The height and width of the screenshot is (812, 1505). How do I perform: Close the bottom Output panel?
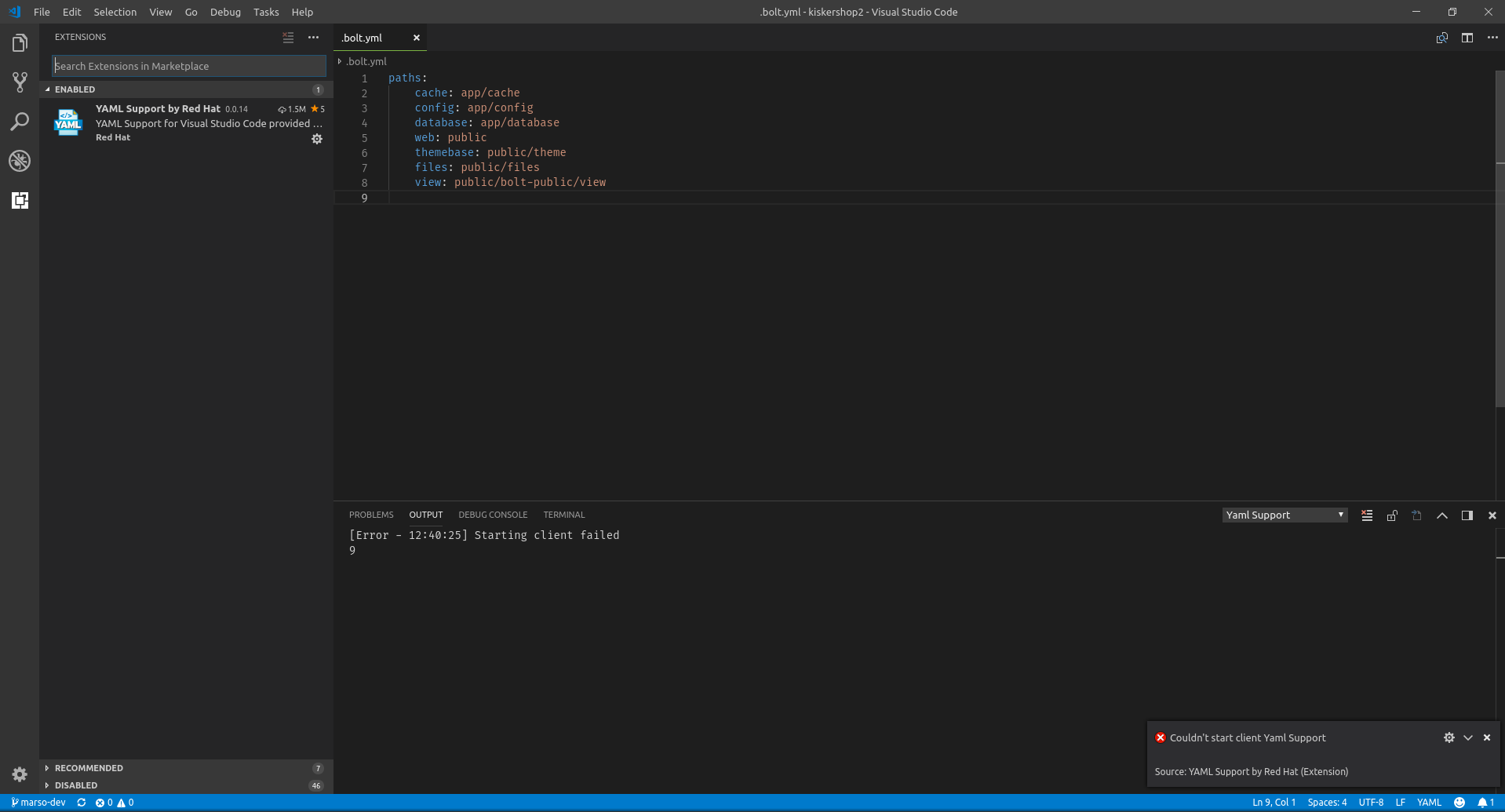(1492, 515)
